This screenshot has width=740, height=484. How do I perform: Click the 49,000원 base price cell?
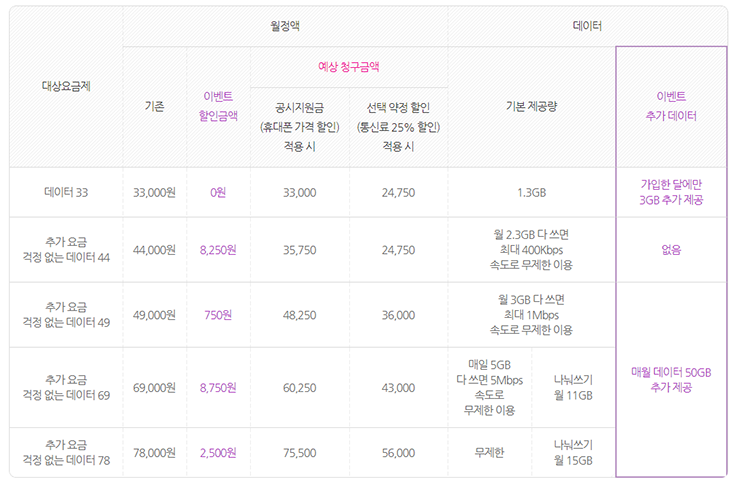point(154,315)
